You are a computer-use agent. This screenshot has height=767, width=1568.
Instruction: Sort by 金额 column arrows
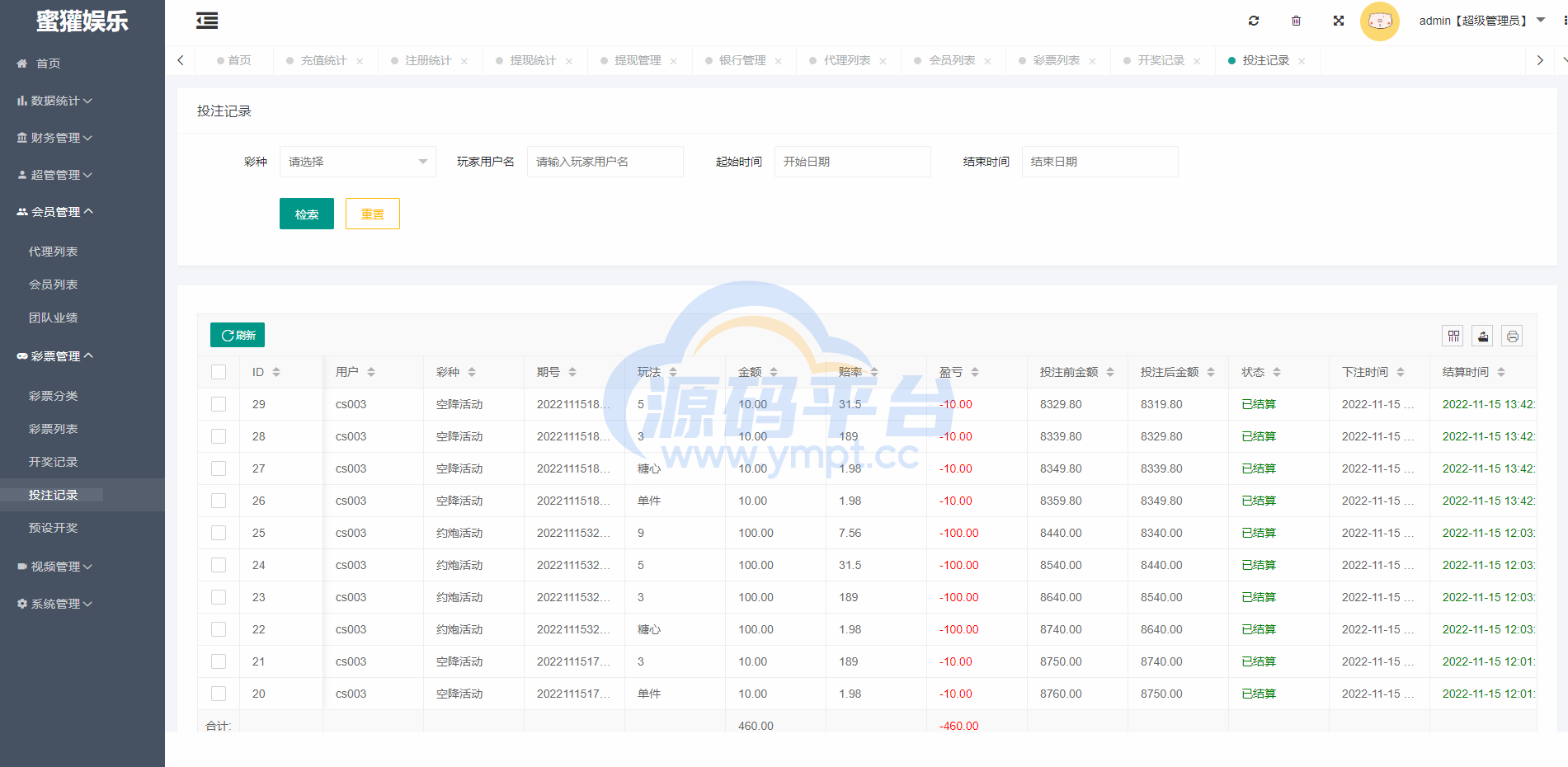point(774,372)
